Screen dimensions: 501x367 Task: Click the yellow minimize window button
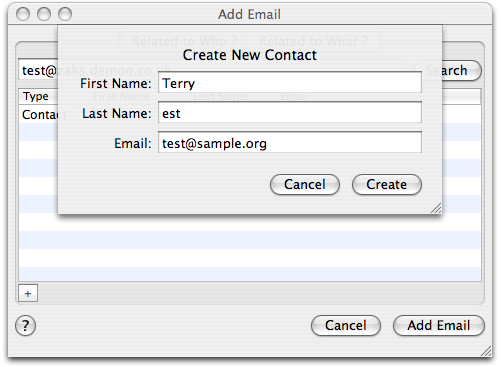[44, 14]
